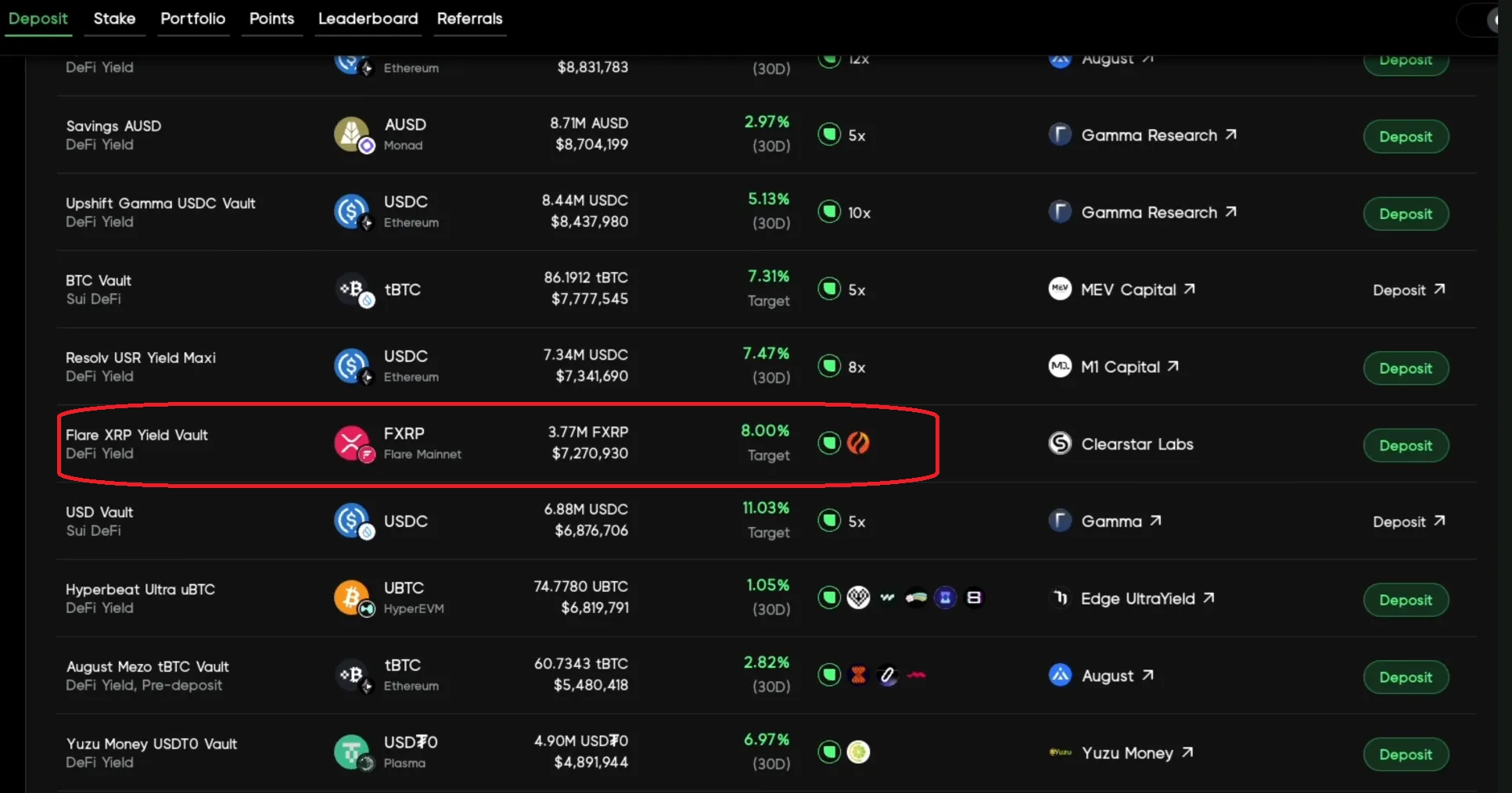Image resolution: width=1512 pixels, height=793 pixels.
Task: Click the '86.1912 tBTC' amount
Action: pyautogui.click(x=586, y=278)
